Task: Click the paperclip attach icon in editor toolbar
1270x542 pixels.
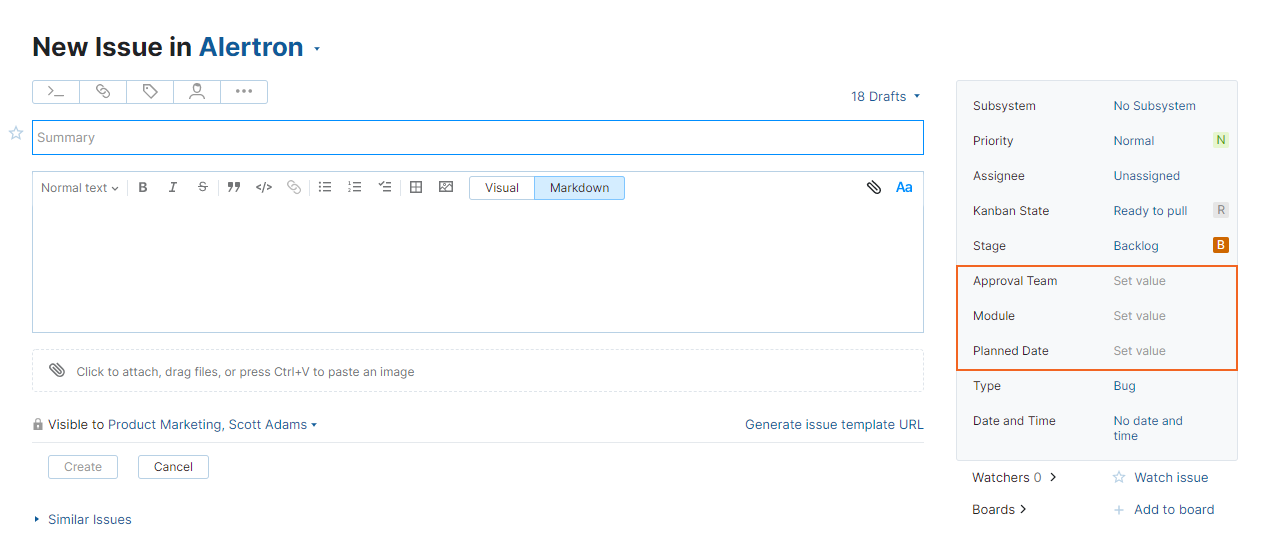Action: (874, 187)
